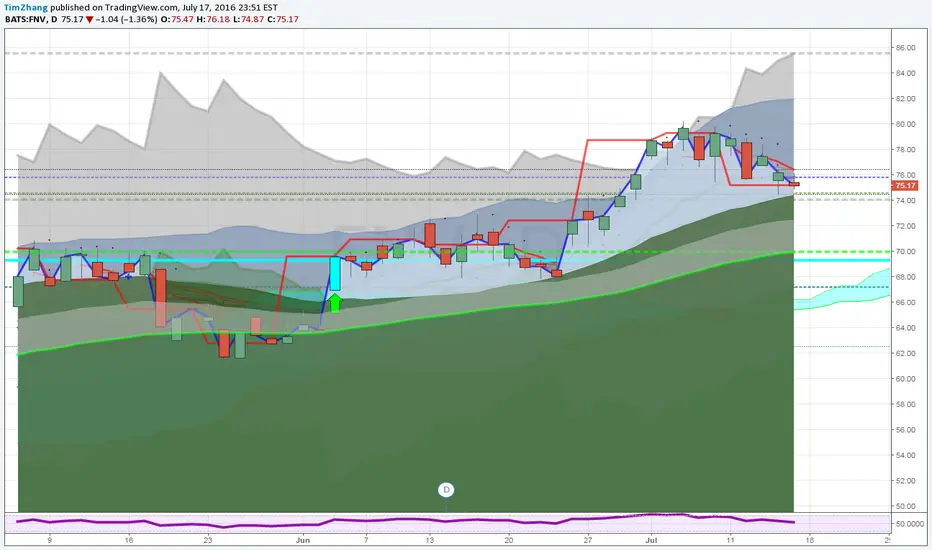This screenshot has height=550, width=932.
Task: Click the open value O:75.47
Action: [x=177, y=19]
